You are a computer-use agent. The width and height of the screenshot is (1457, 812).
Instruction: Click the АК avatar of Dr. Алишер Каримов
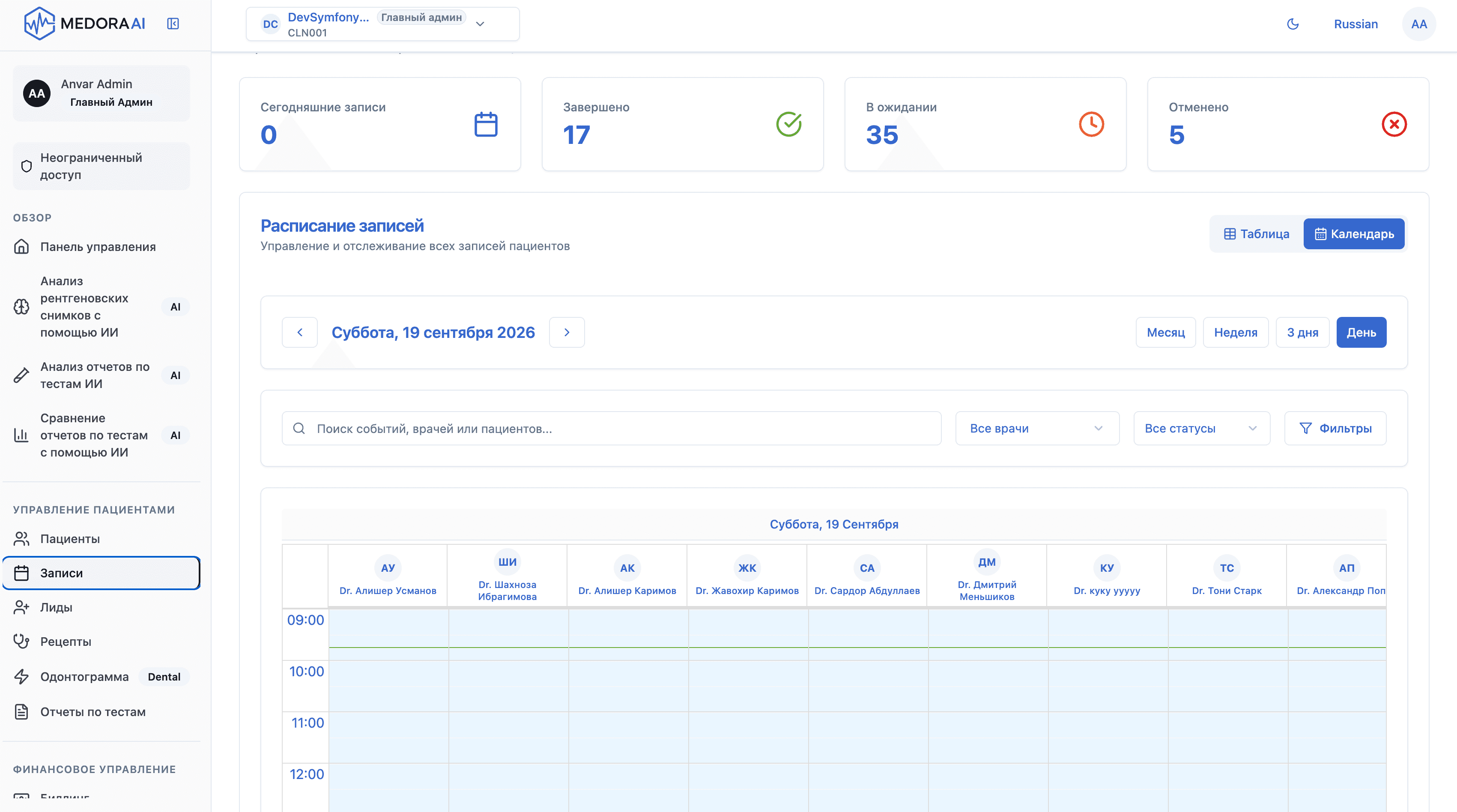click(x=627, y=568)
